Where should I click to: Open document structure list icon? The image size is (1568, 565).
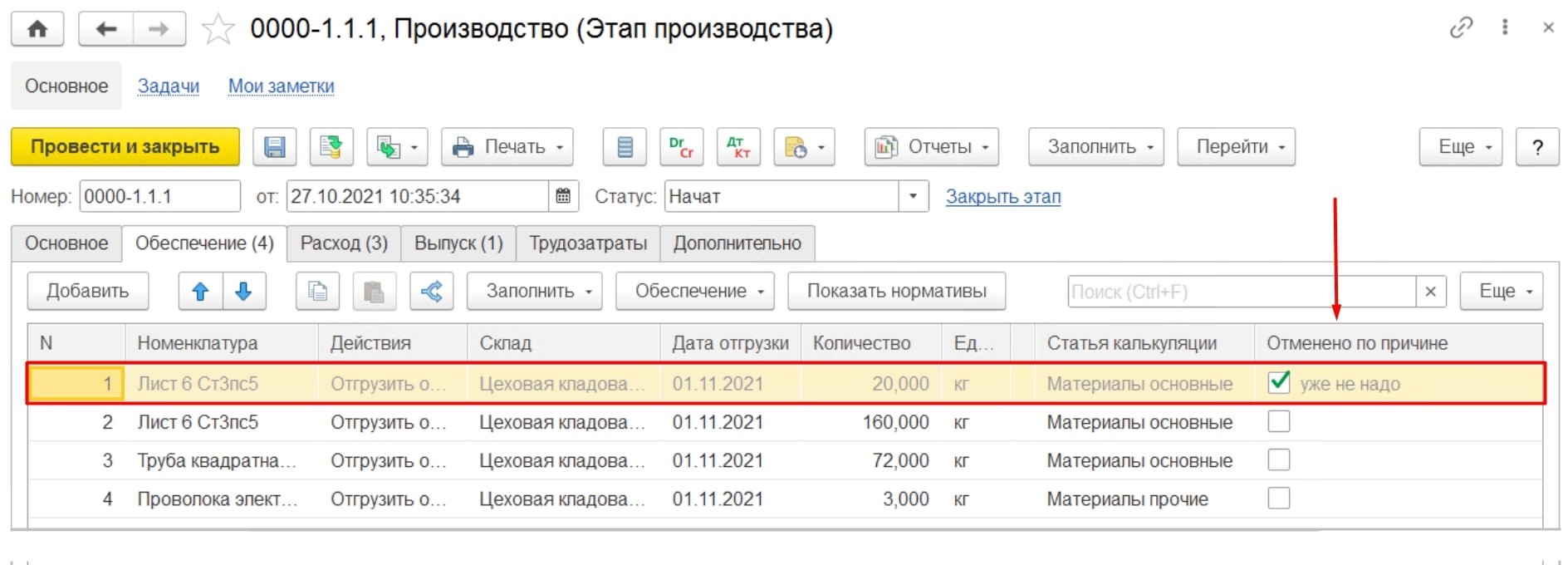point(625,147)
